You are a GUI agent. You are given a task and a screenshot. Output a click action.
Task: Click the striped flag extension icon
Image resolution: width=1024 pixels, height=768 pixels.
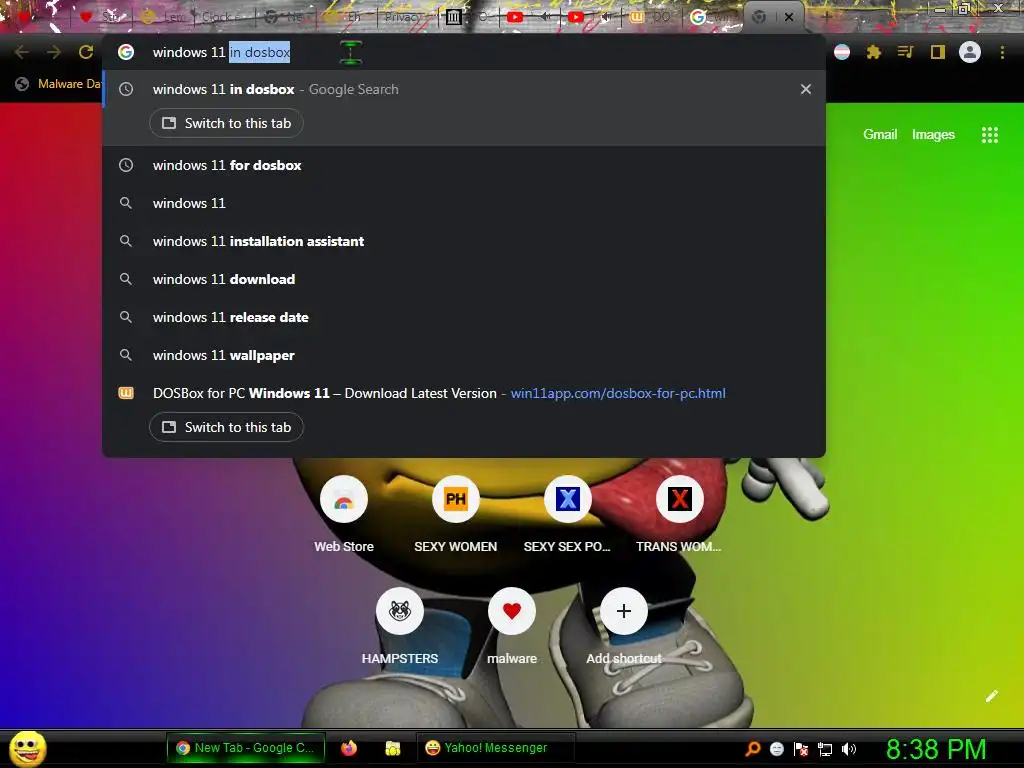842,52
